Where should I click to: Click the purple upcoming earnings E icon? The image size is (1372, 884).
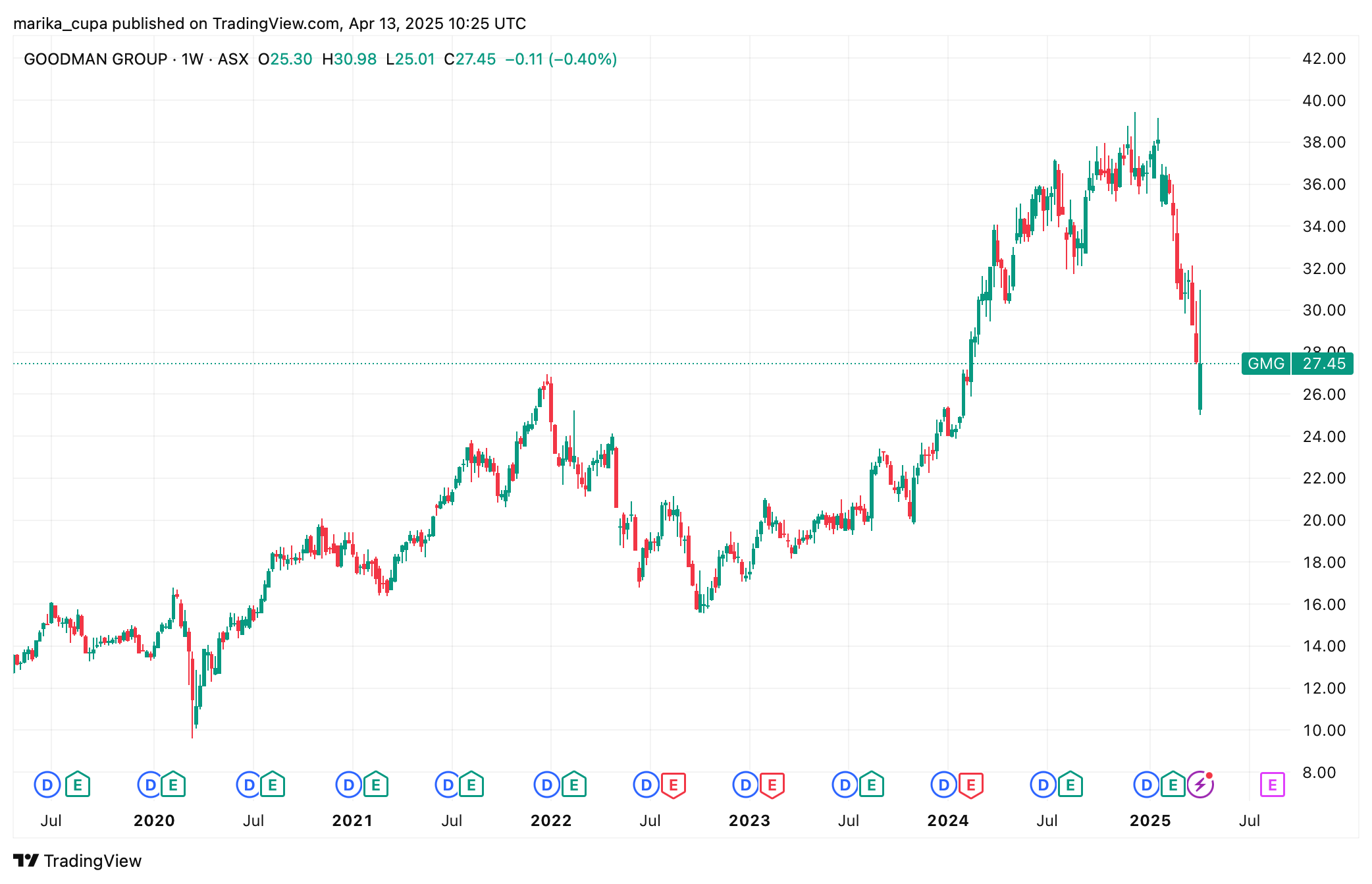(x=1273, y=785)
